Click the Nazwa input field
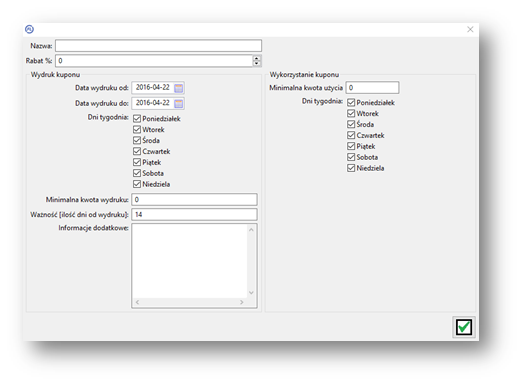522x384 pixels. coord(158,46)
